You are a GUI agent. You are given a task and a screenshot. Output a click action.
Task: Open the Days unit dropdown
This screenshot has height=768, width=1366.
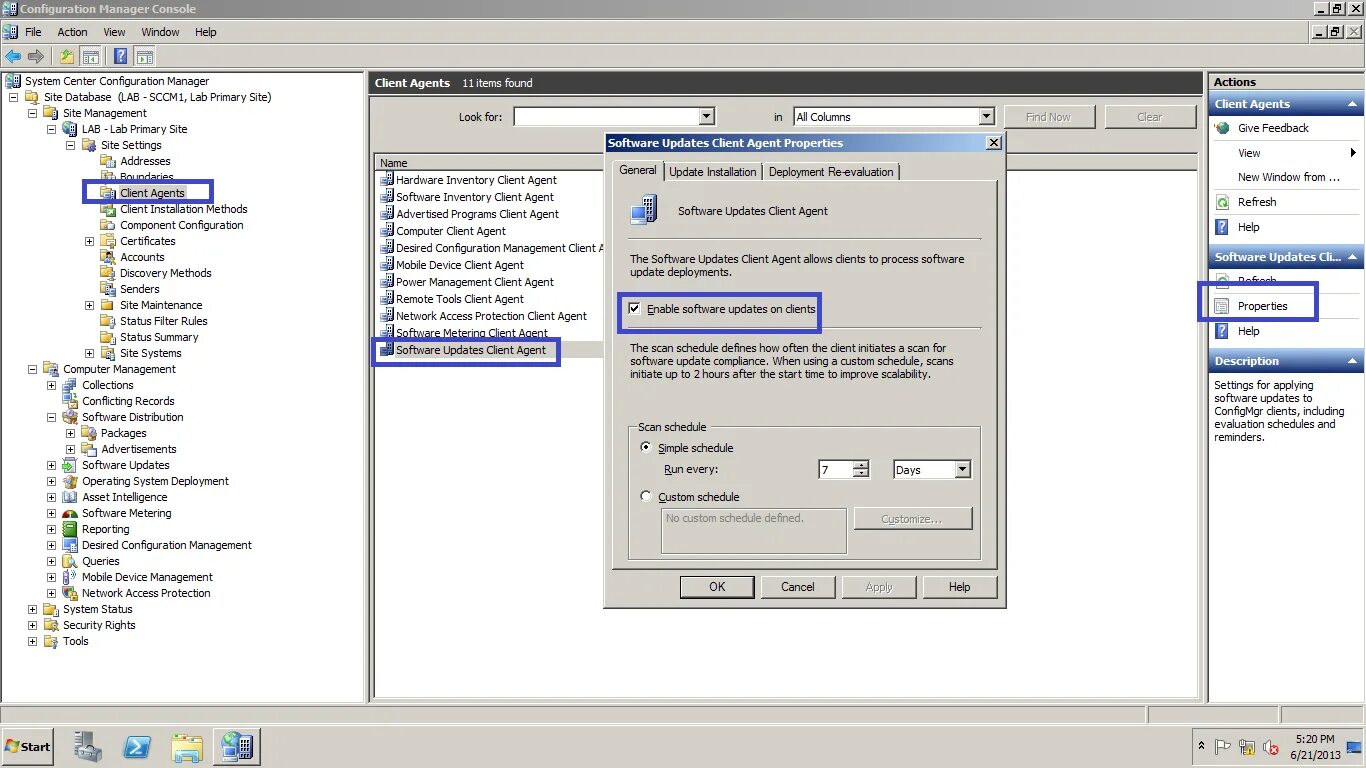[x=962, y=470]
